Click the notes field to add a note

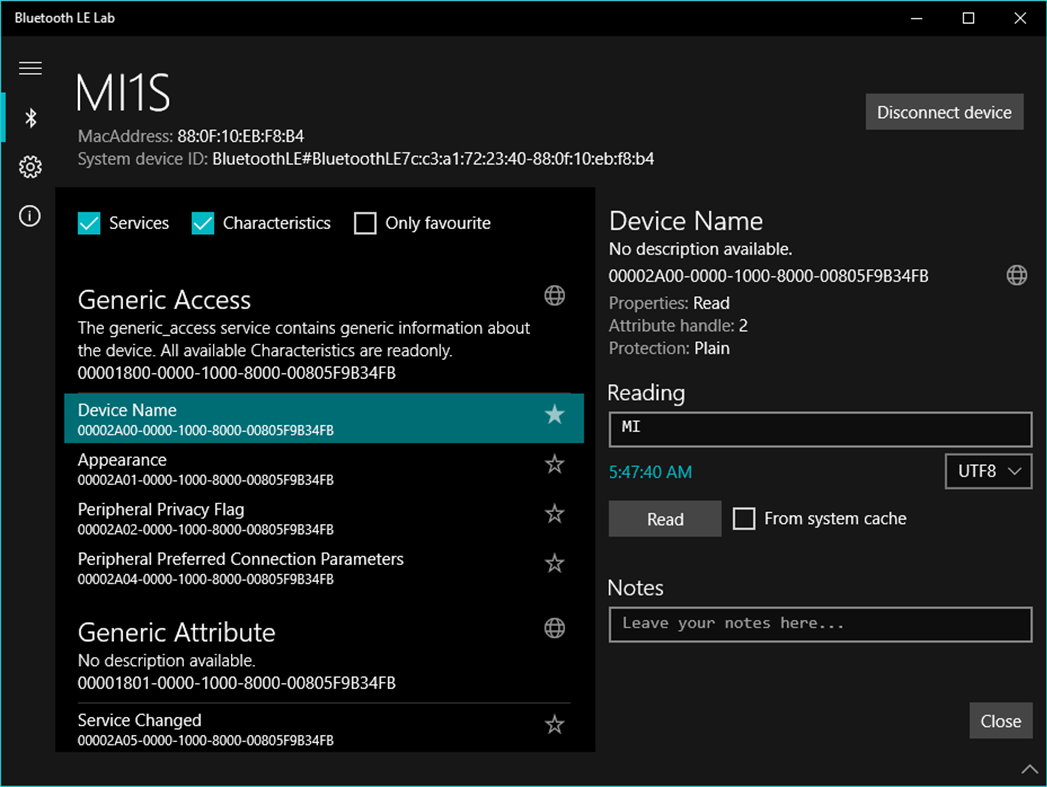(820, 624)
